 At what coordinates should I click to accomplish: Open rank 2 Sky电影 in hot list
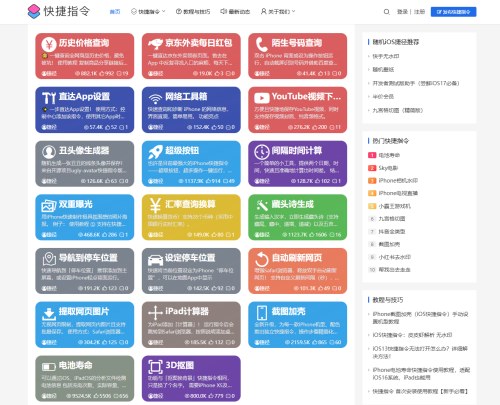(x=388, y=168)
